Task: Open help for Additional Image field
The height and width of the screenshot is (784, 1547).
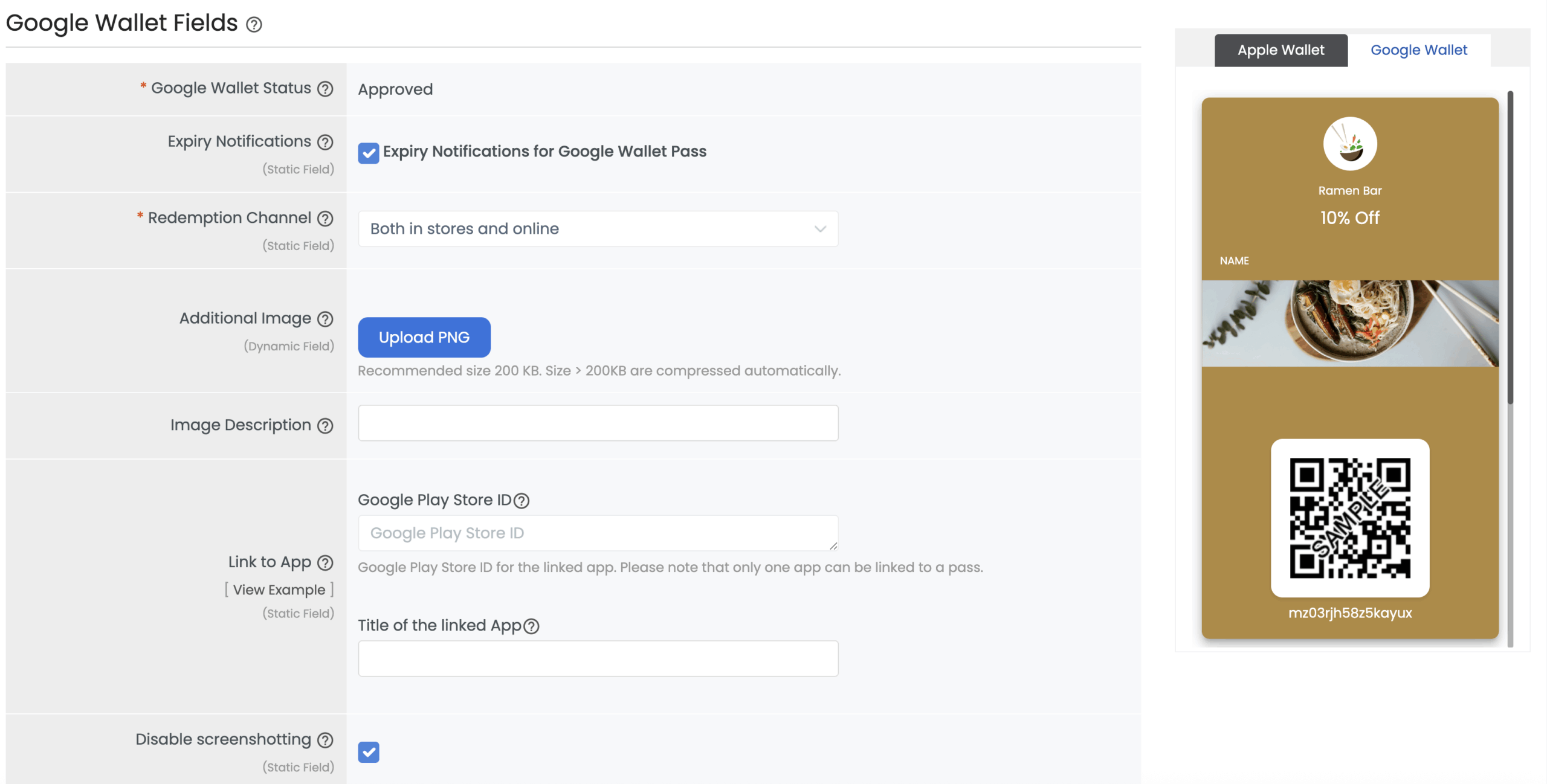Action: [x=325, y=319]
